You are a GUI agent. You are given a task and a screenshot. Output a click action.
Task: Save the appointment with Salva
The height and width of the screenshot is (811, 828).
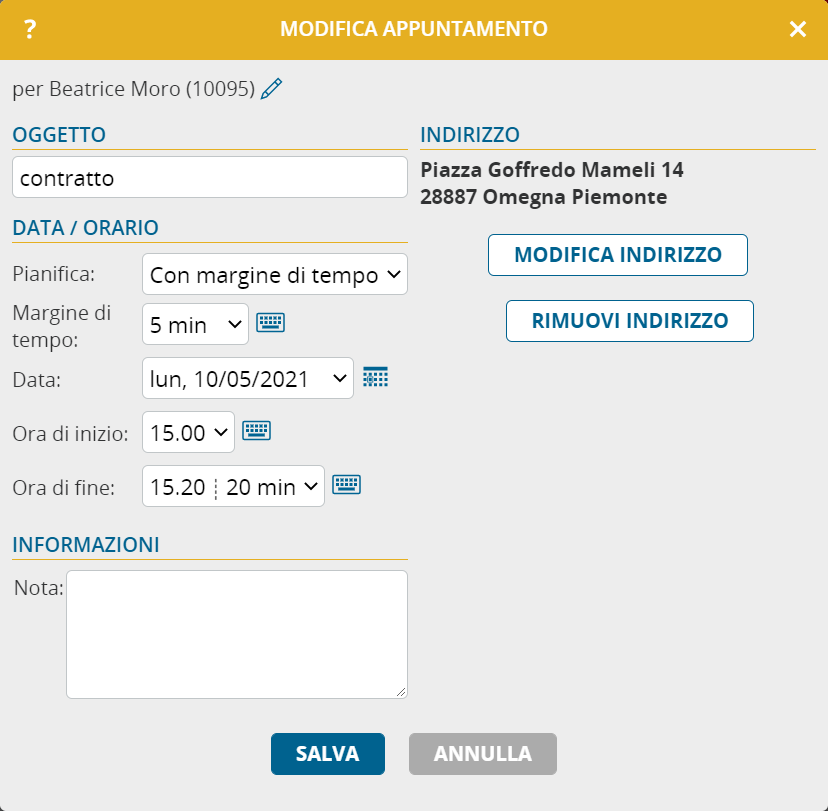327,754
